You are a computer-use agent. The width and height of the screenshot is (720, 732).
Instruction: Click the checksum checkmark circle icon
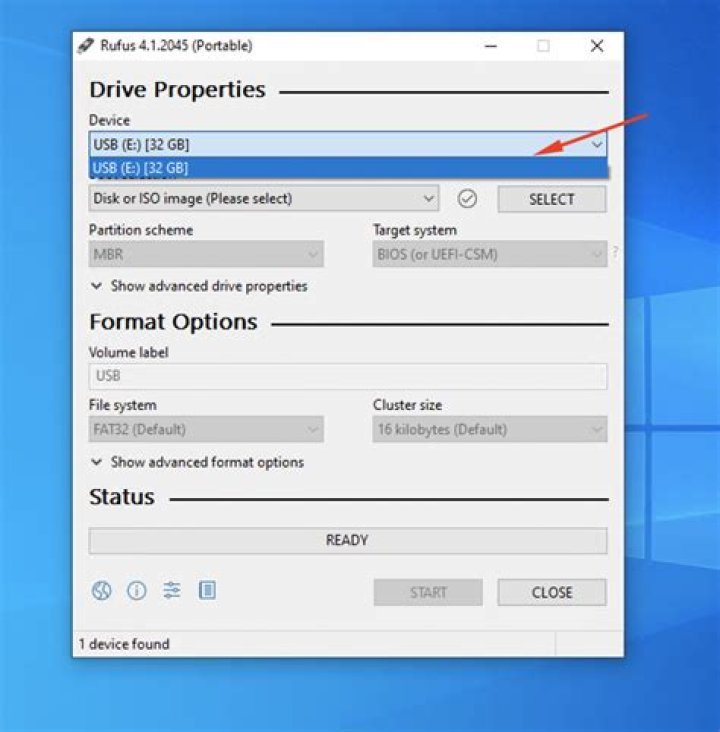click(467, 199)
